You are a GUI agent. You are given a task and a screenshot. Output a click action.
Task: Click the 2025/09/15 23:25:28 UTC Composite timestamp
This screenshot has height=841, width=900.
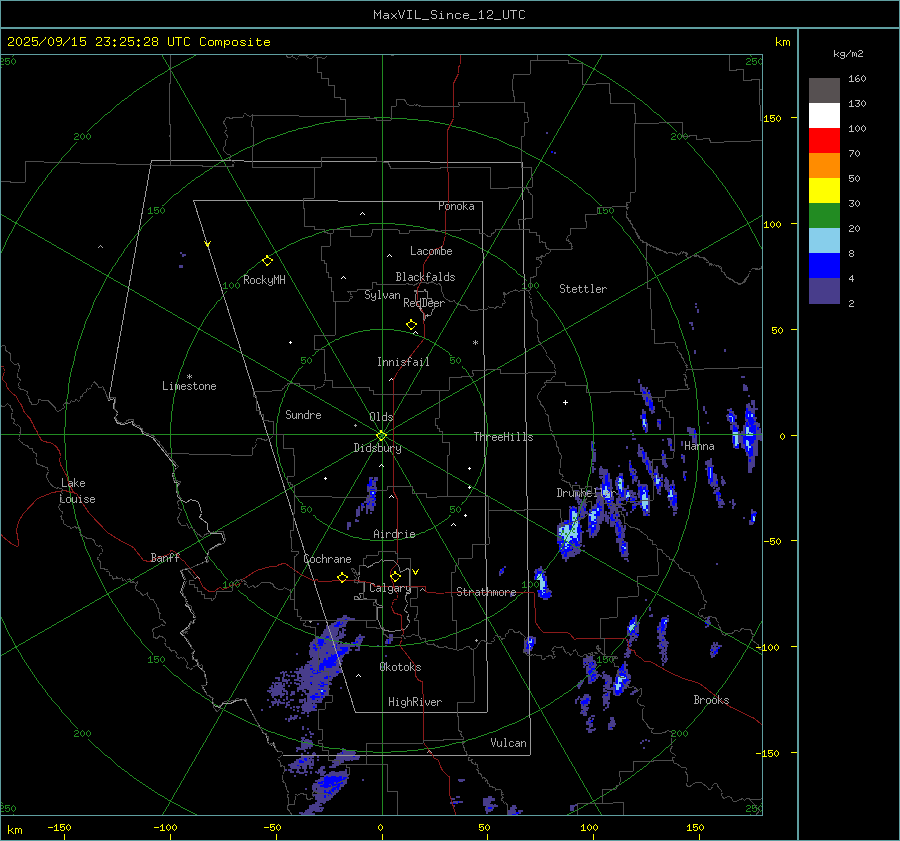click(x=138, y=42)
